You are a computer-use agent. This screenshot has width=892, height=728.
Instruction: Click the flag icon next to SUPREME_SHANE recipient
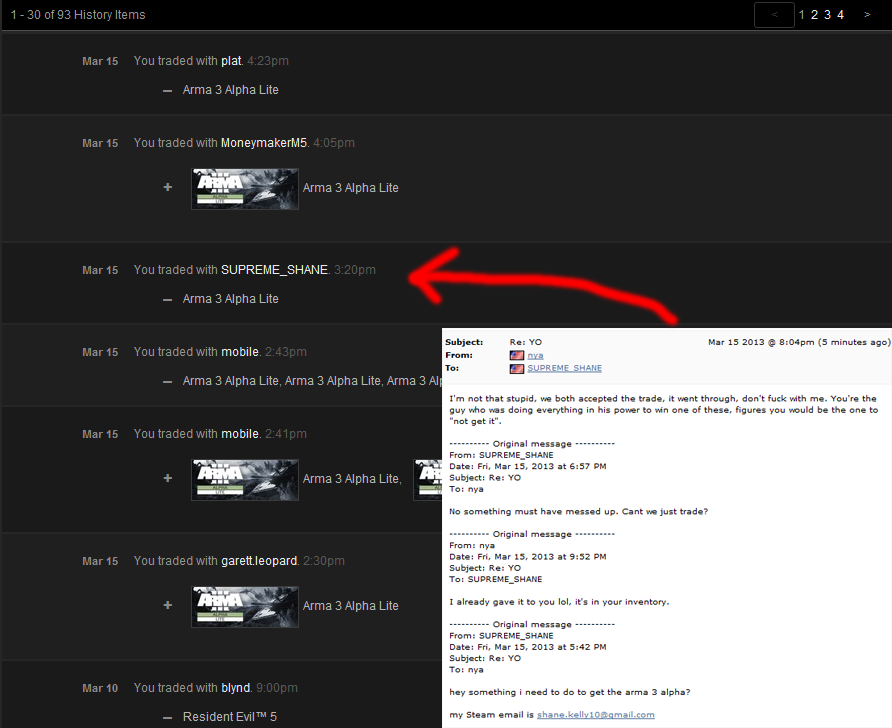(517, 369)
